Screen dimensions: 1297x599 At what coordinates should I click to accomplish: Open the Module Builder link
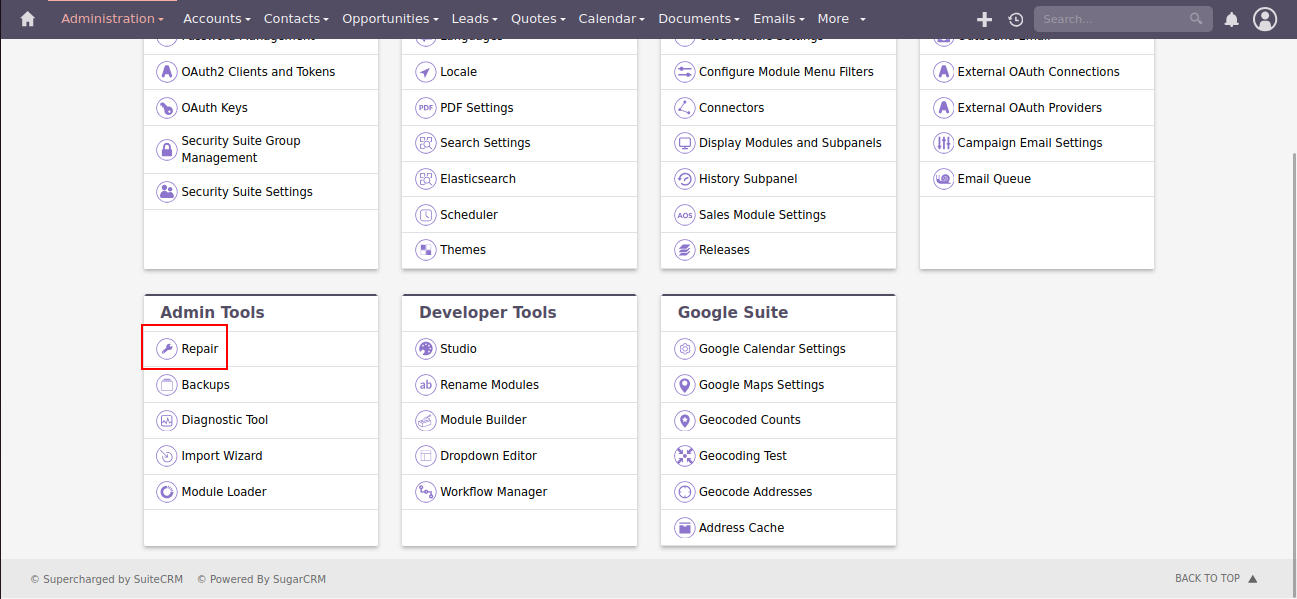[483, 420]
